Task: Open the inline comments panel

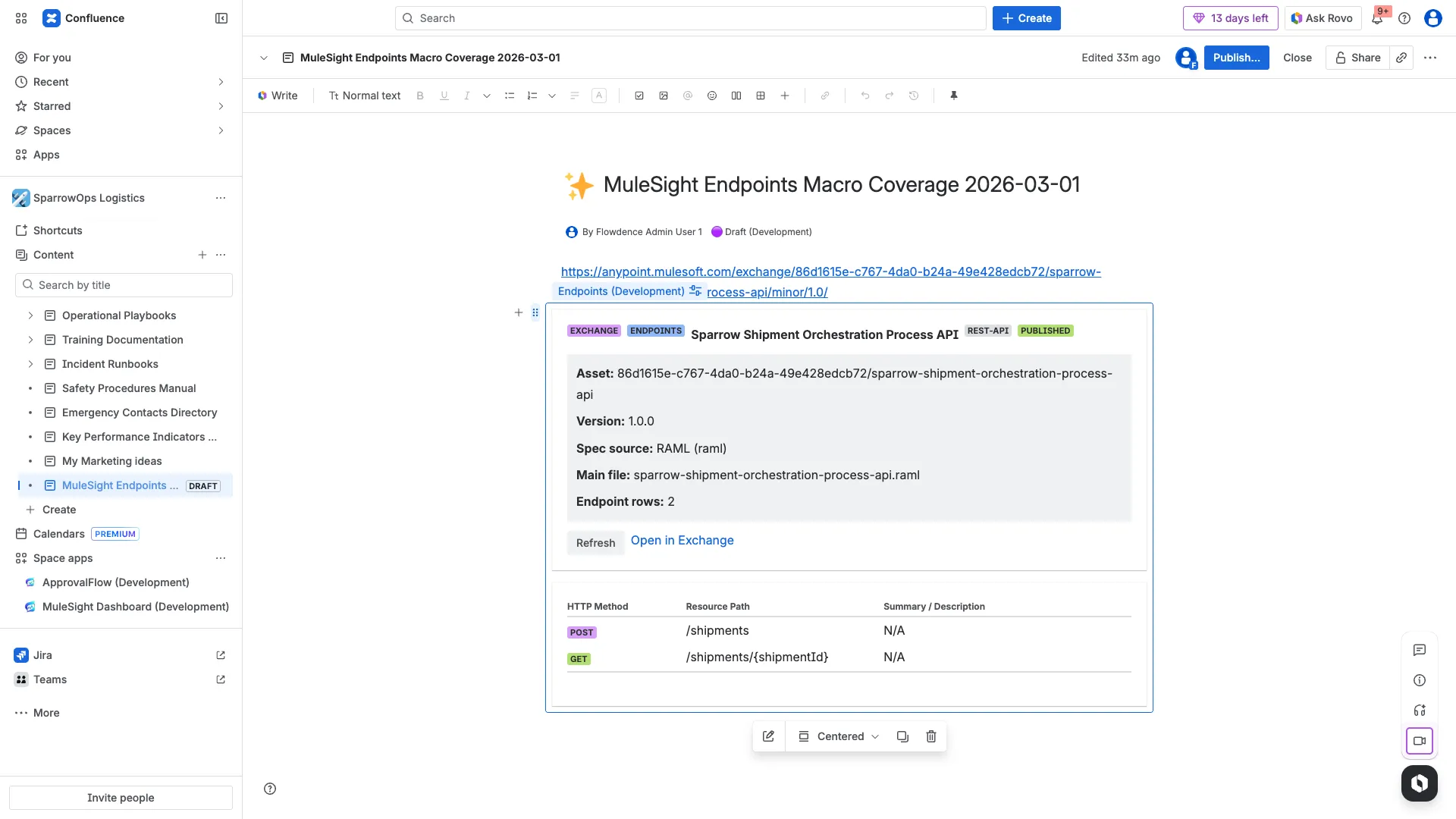Action: [1420, 650]
